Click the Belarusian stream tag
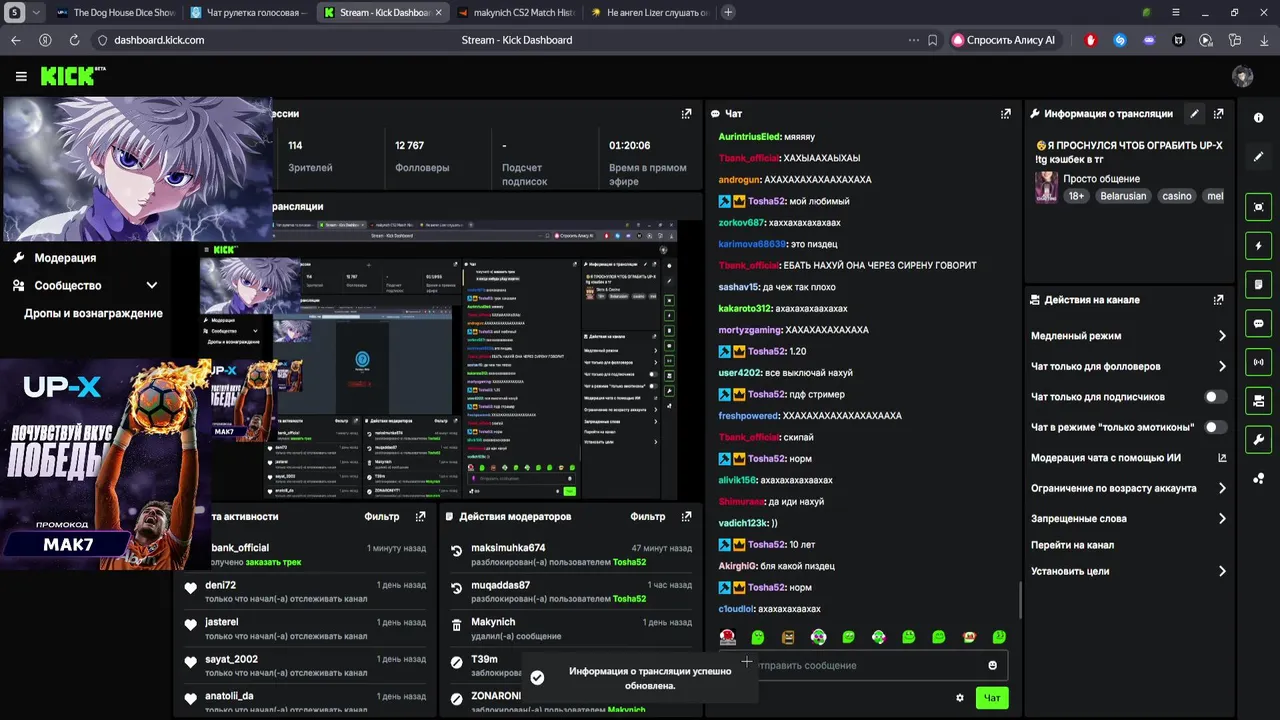Image resolution: width=1280 pixels, height=720 pixels. tap(1122, 196)
